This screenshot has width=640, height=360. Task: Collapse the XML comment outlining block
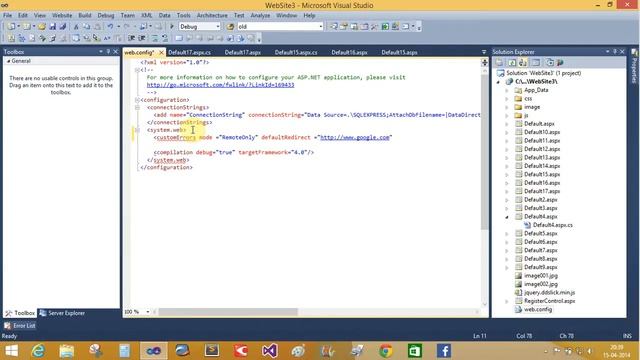[x=137, y=70]
